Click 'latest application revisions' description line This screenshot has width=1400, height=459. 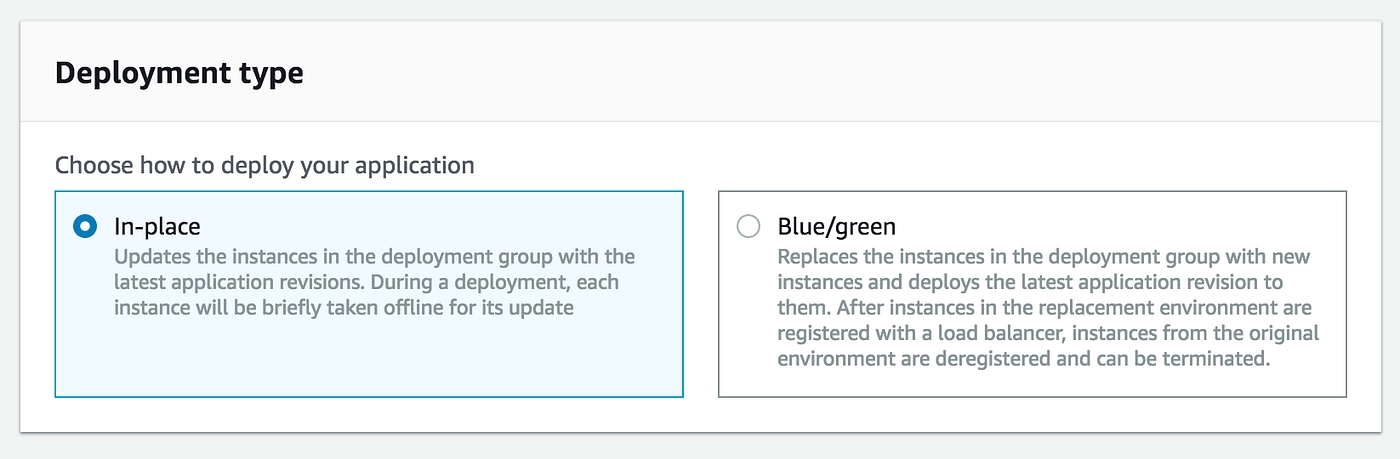click(x=366, y=282)
